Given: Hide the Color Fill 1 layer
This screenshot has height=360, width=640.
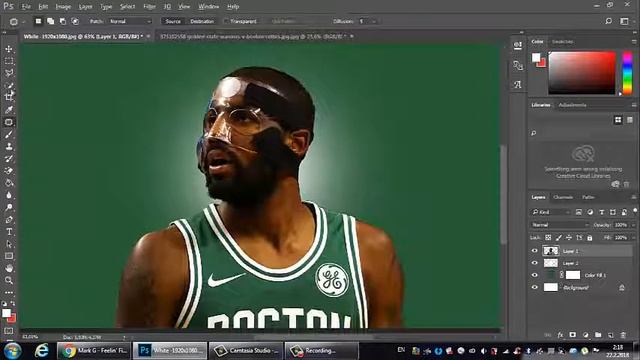Looking at the screenshot, I should [x=535, y=275].
